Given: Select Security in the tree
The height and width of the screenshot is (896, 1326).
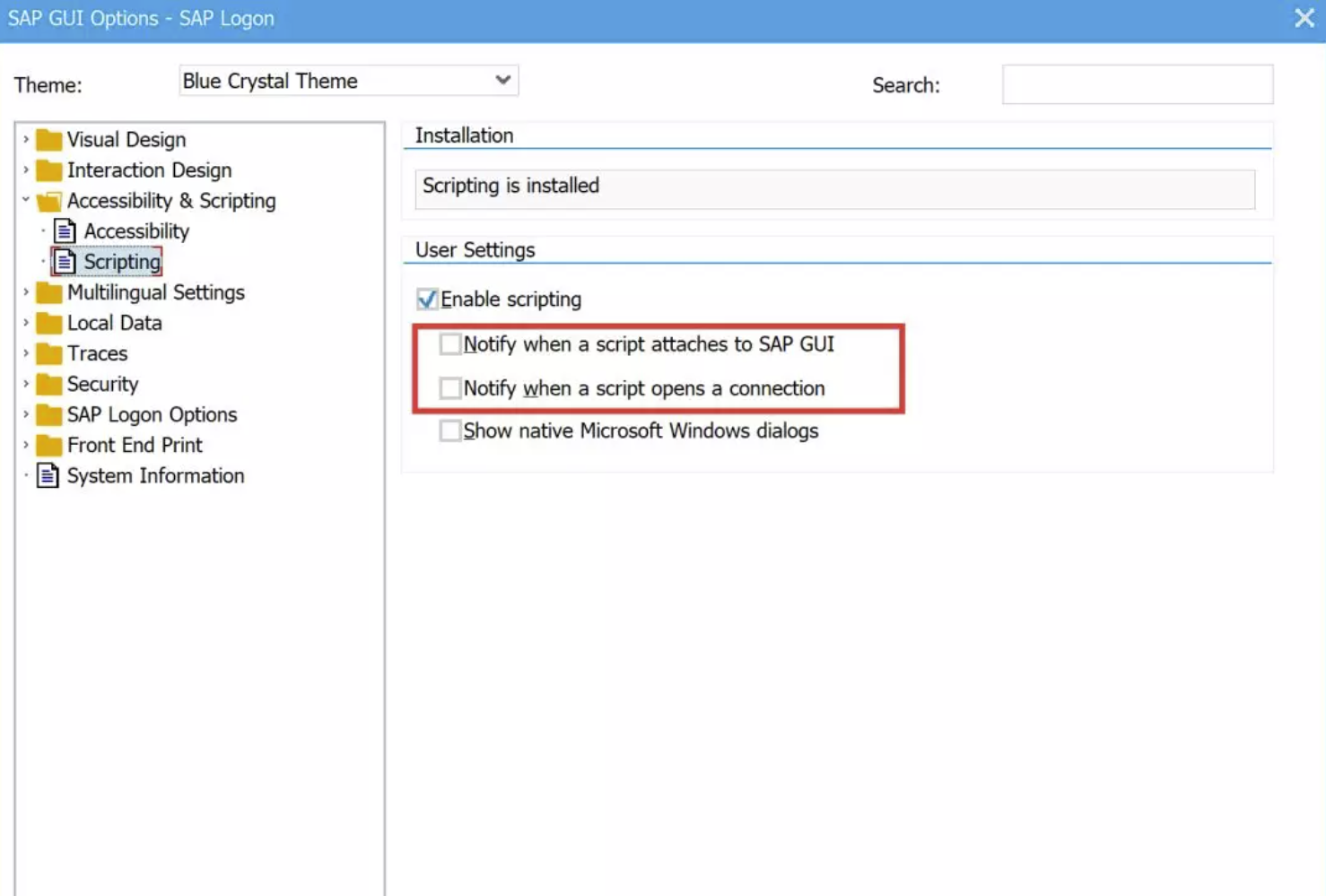Looking at the screenshot, I should (102, 384).
